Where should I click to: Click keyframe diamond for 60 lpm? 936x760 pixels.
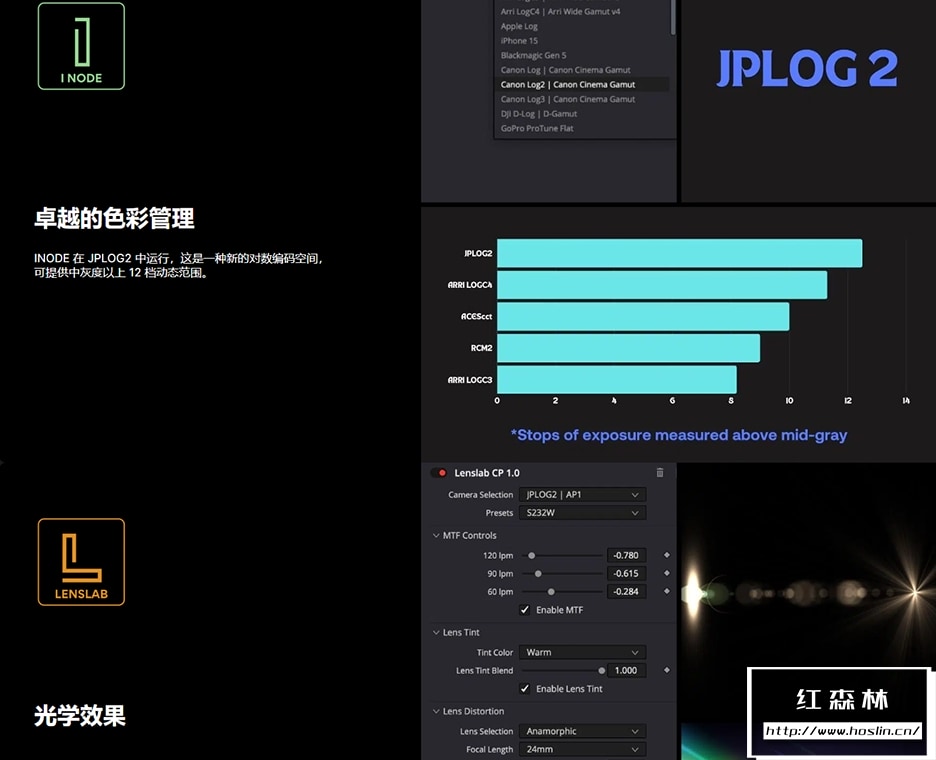[667, 591]
